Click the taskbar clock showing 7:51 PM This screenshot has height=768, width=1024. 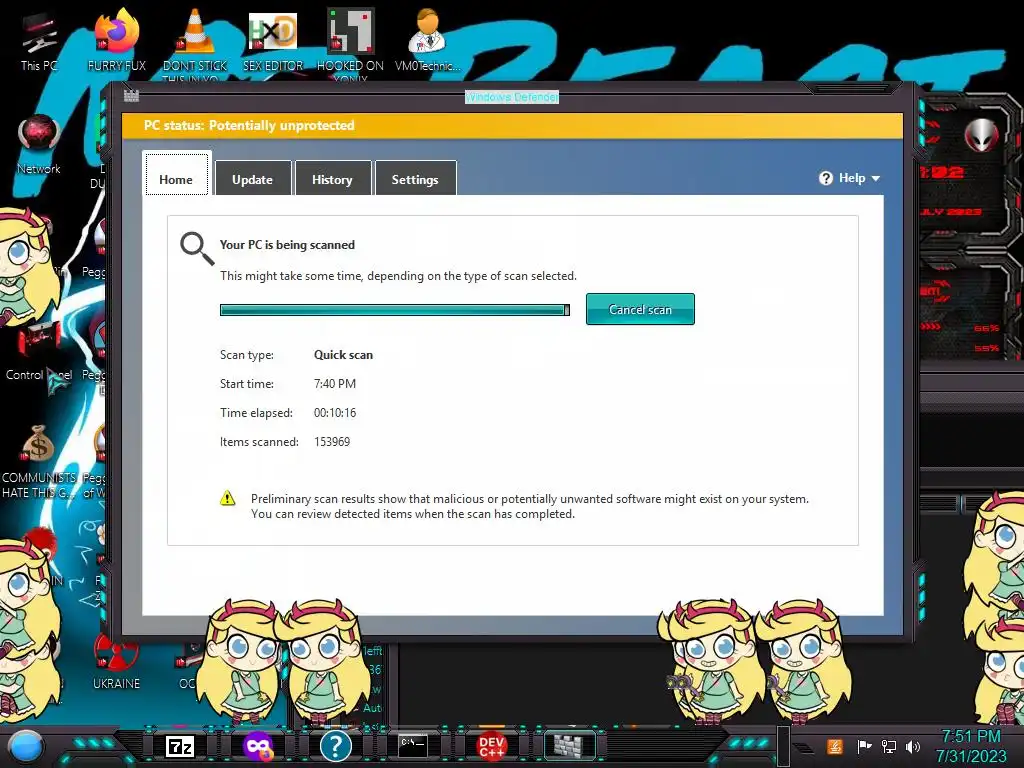coord(971,746)
